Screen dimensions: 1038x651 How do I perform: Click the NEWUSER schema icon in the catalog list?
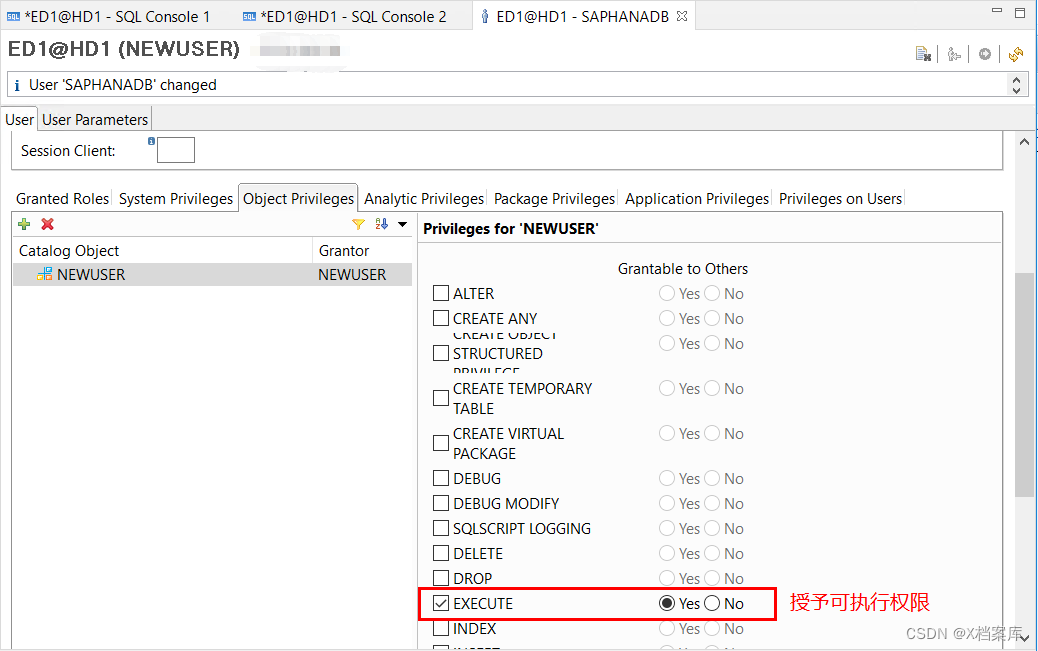[44, 274]
